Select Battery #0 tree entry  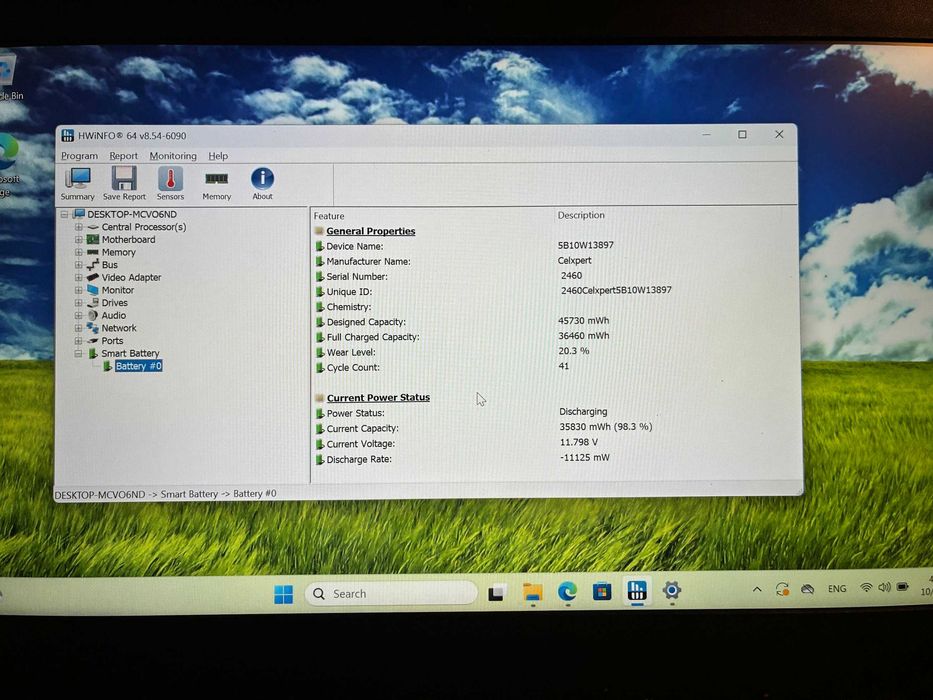pos(138,366)
